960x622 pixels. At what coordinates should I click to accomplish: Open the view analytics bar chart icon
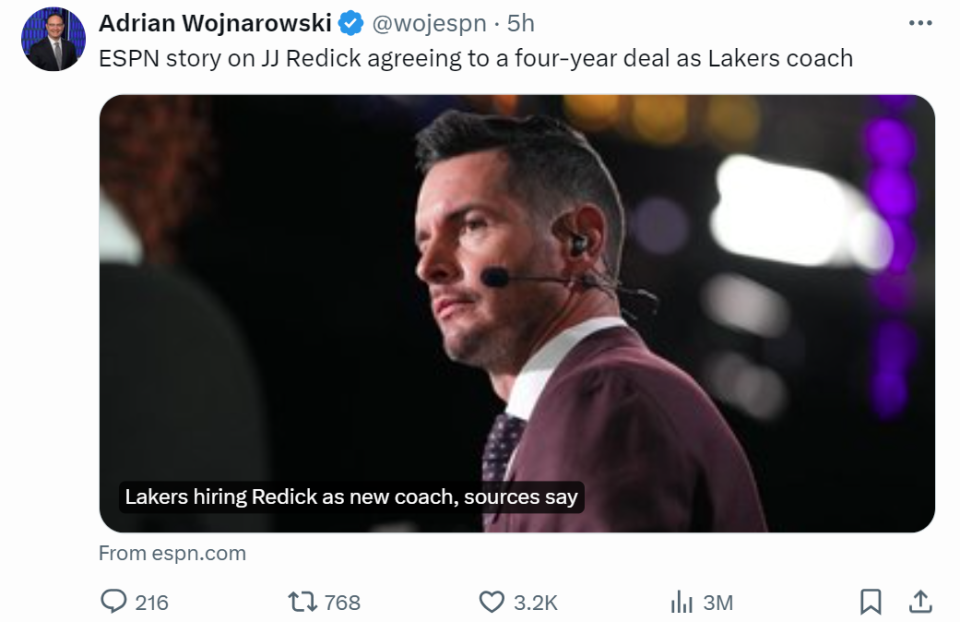(682, 602)
